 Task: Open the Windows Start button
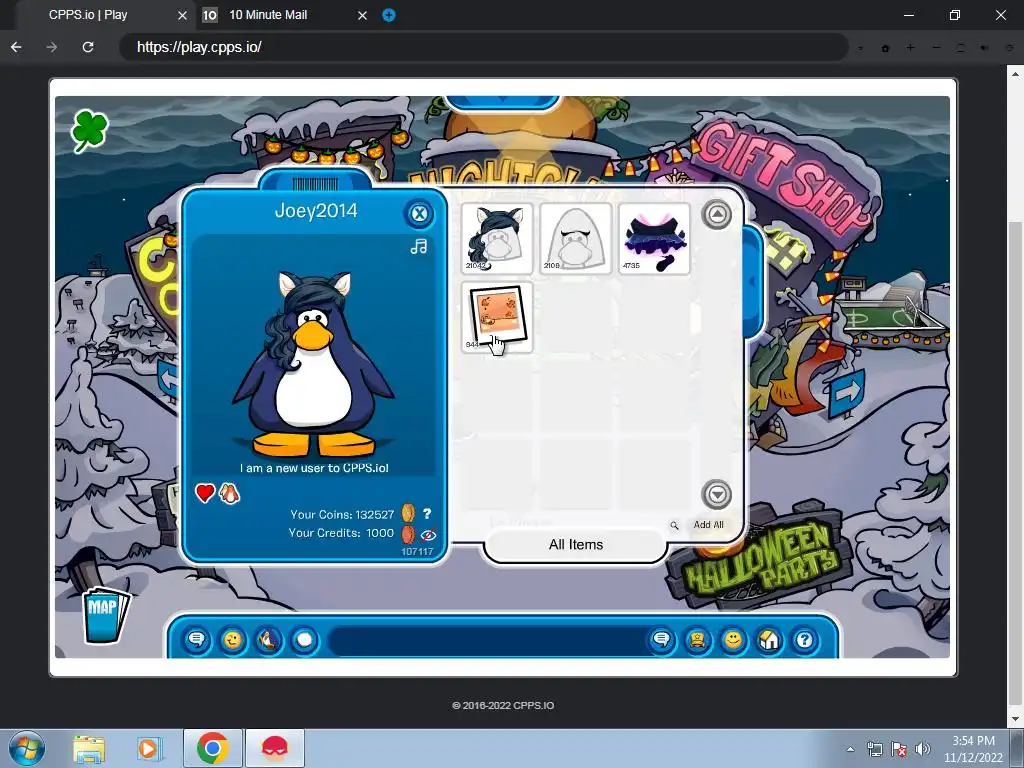point(27,748)
